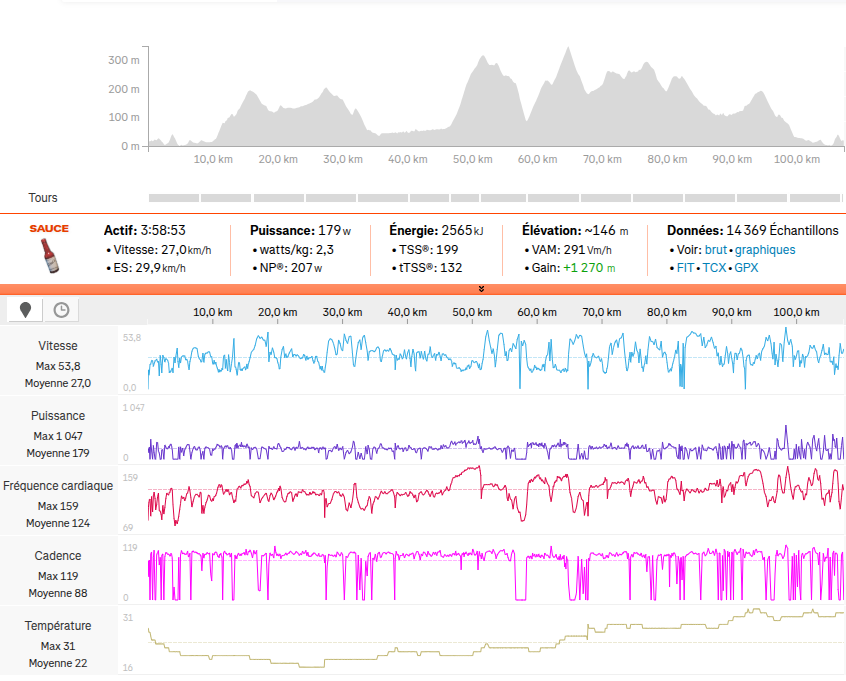
Task: Switch charts to distance with the pin icon
Action: tap(25, 310)
